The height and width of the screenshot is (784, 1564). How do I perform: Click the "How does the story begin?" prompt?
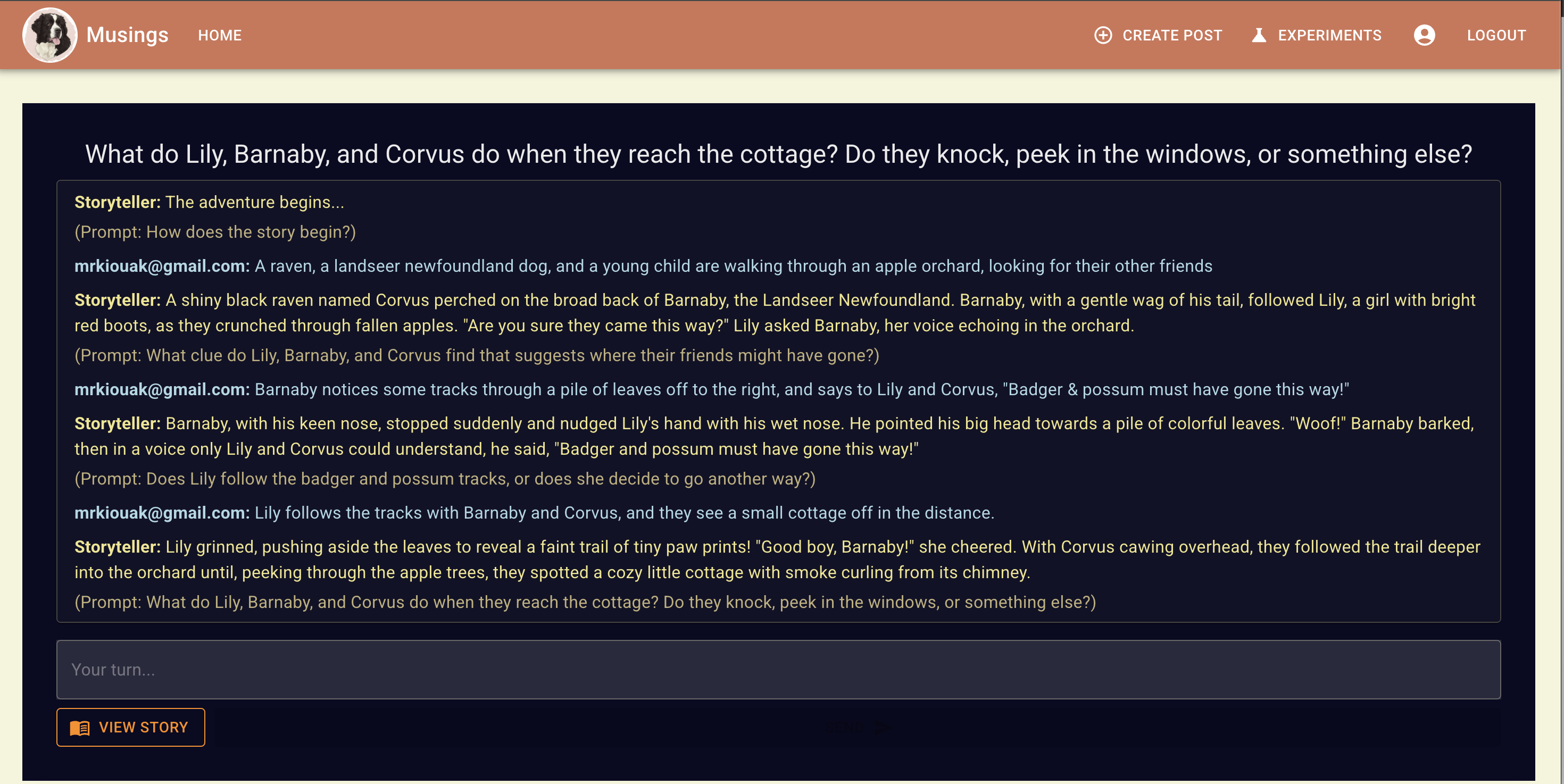tap(215, 232)
